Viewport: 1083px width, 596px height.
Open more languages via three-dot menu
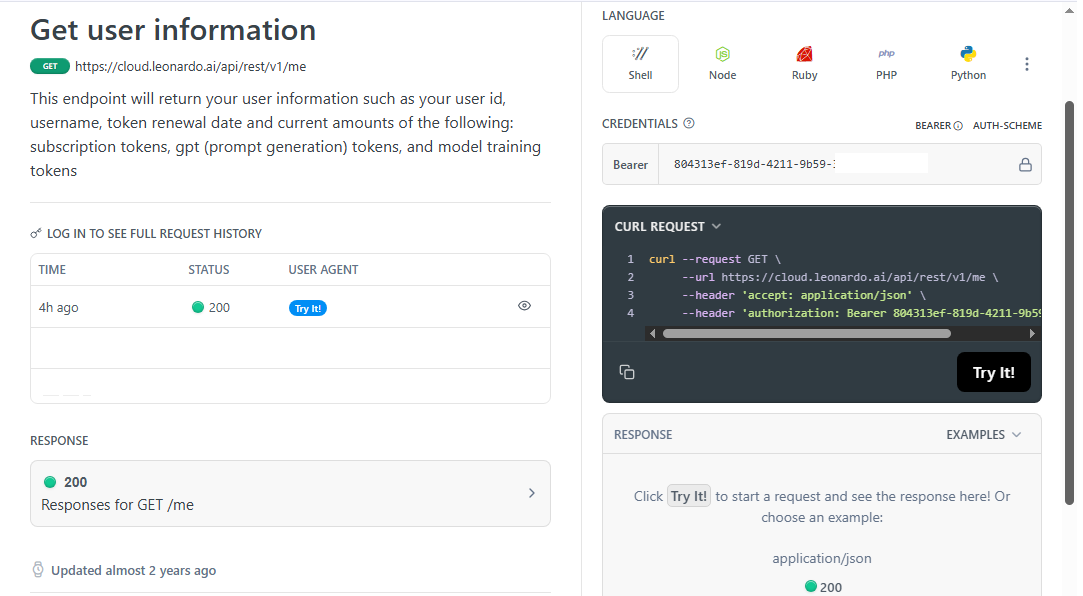(x=1027, y=64)
